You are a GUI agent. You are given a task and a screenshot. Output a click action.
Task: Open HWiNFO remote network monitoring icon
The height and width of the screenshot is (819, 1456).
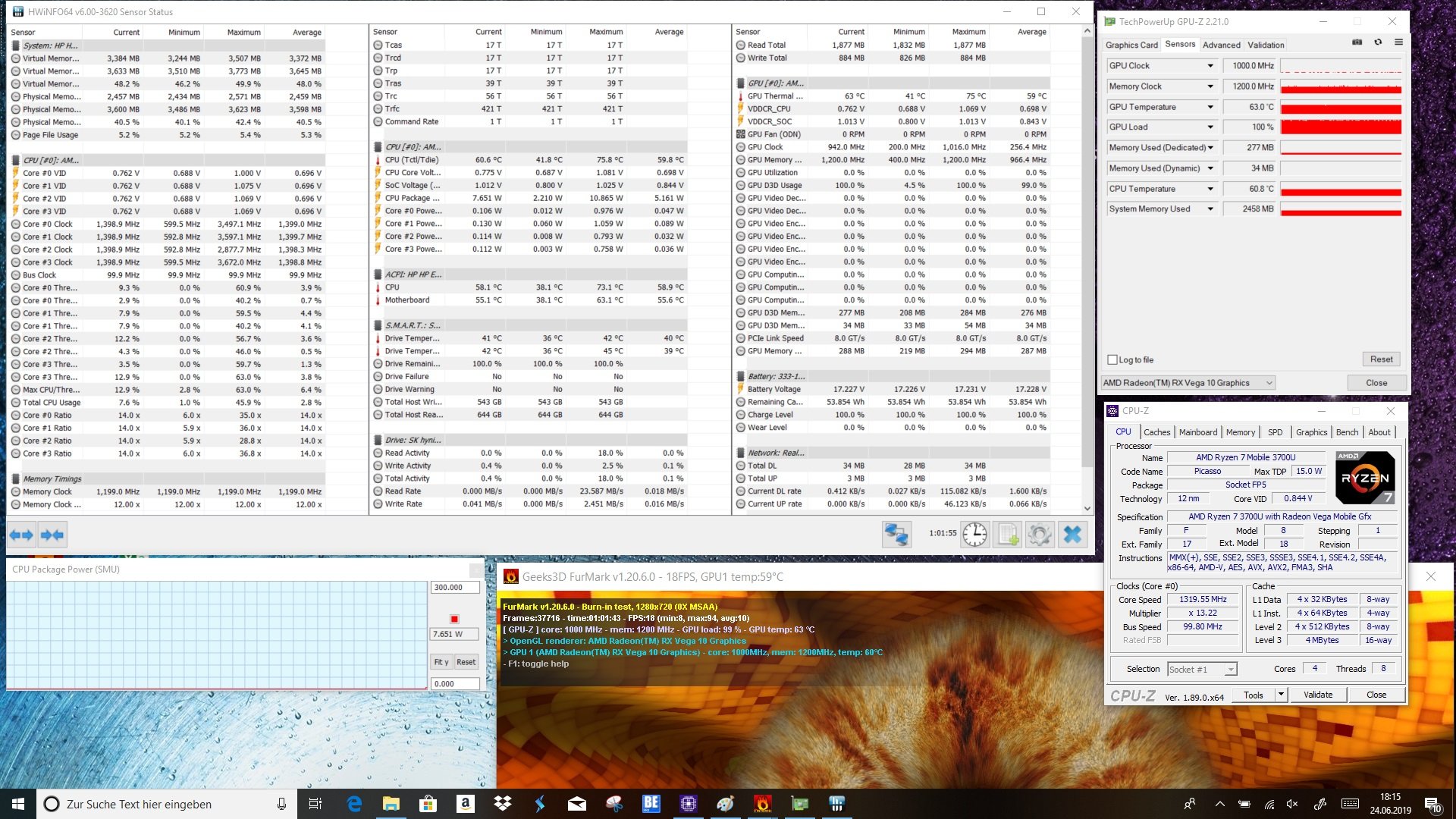[x=896, y=535]
